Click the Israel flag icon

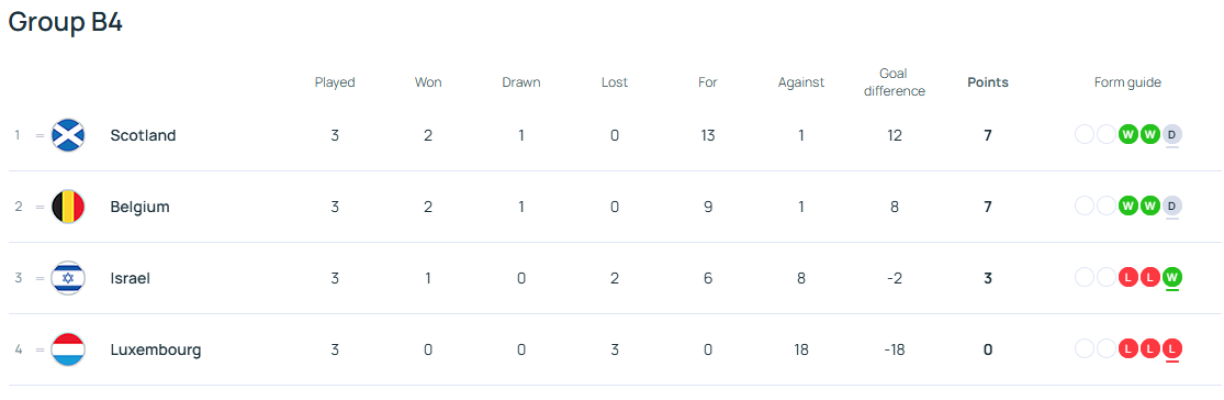click(68, 278)
